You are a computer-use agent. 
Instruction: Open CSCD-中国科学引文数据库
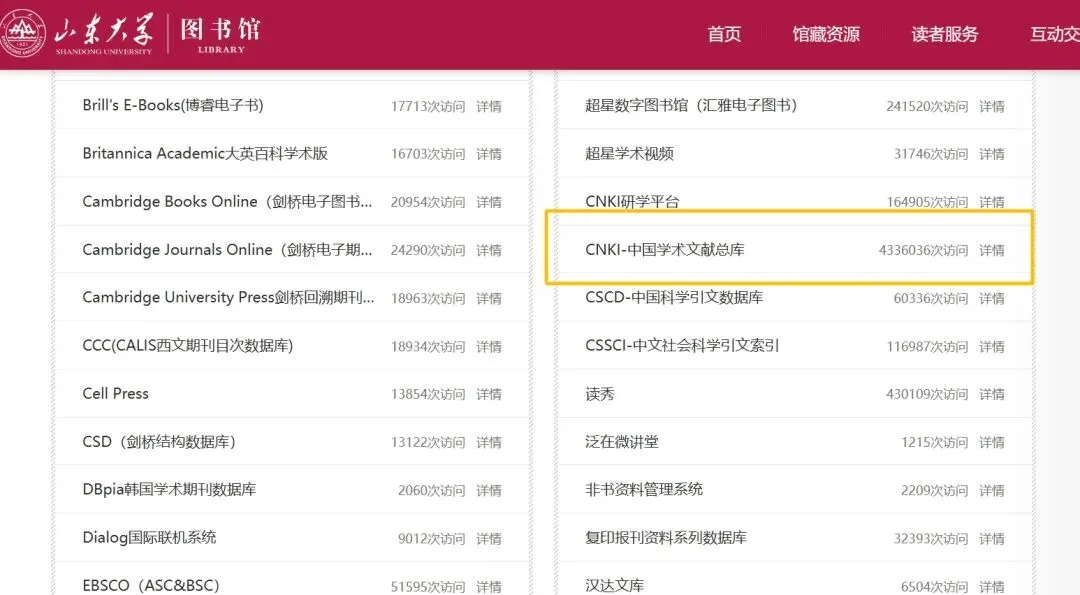(674, 297)
